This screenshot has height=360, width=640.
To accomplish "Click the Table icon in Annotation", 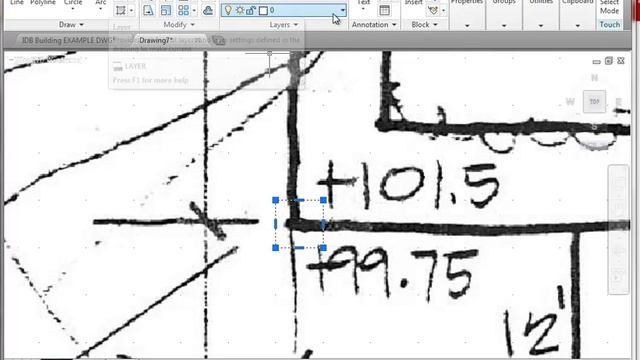I will coord(384,10).
